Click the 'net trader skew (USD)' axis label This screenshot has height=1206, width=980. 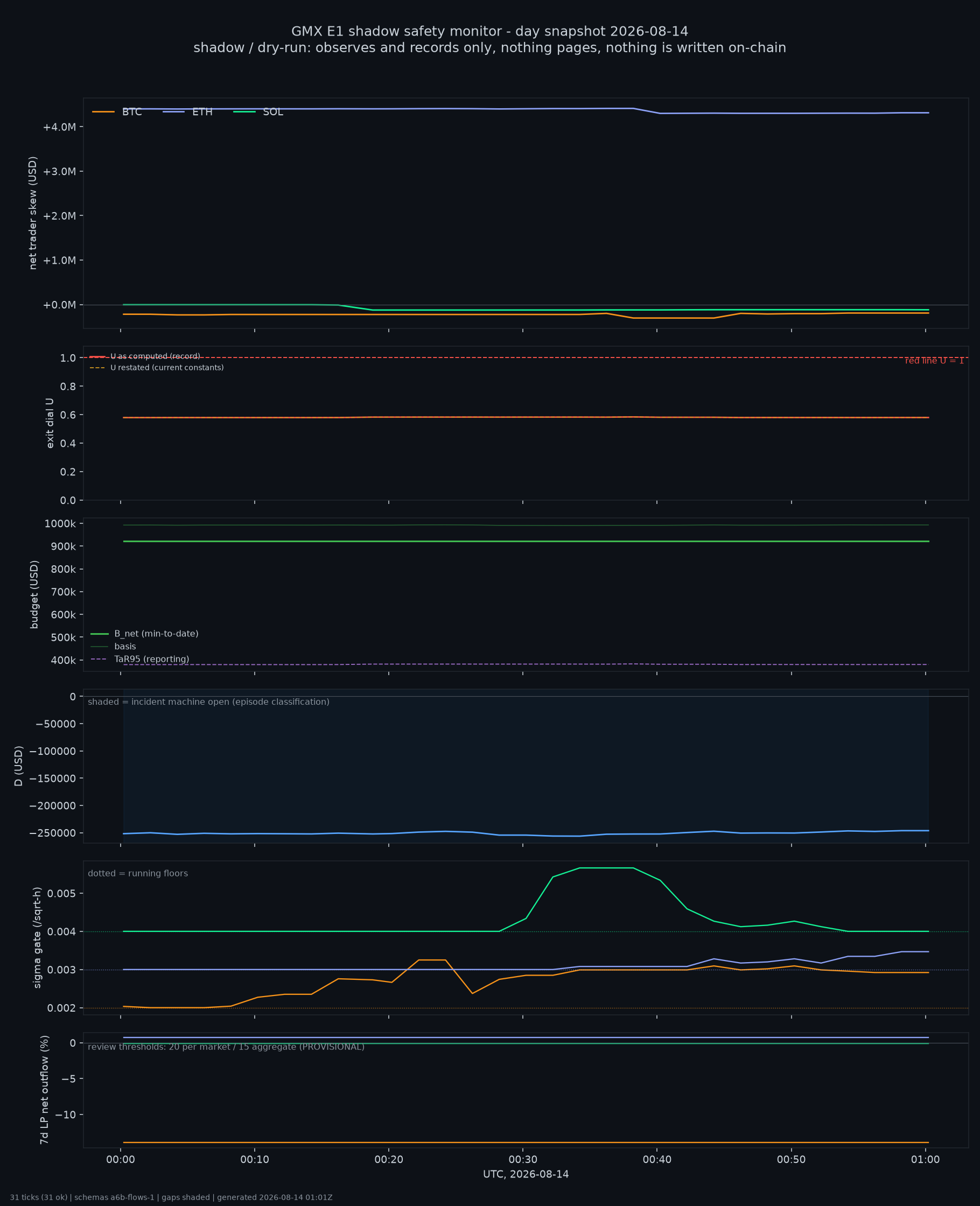(x=33, y=213)
